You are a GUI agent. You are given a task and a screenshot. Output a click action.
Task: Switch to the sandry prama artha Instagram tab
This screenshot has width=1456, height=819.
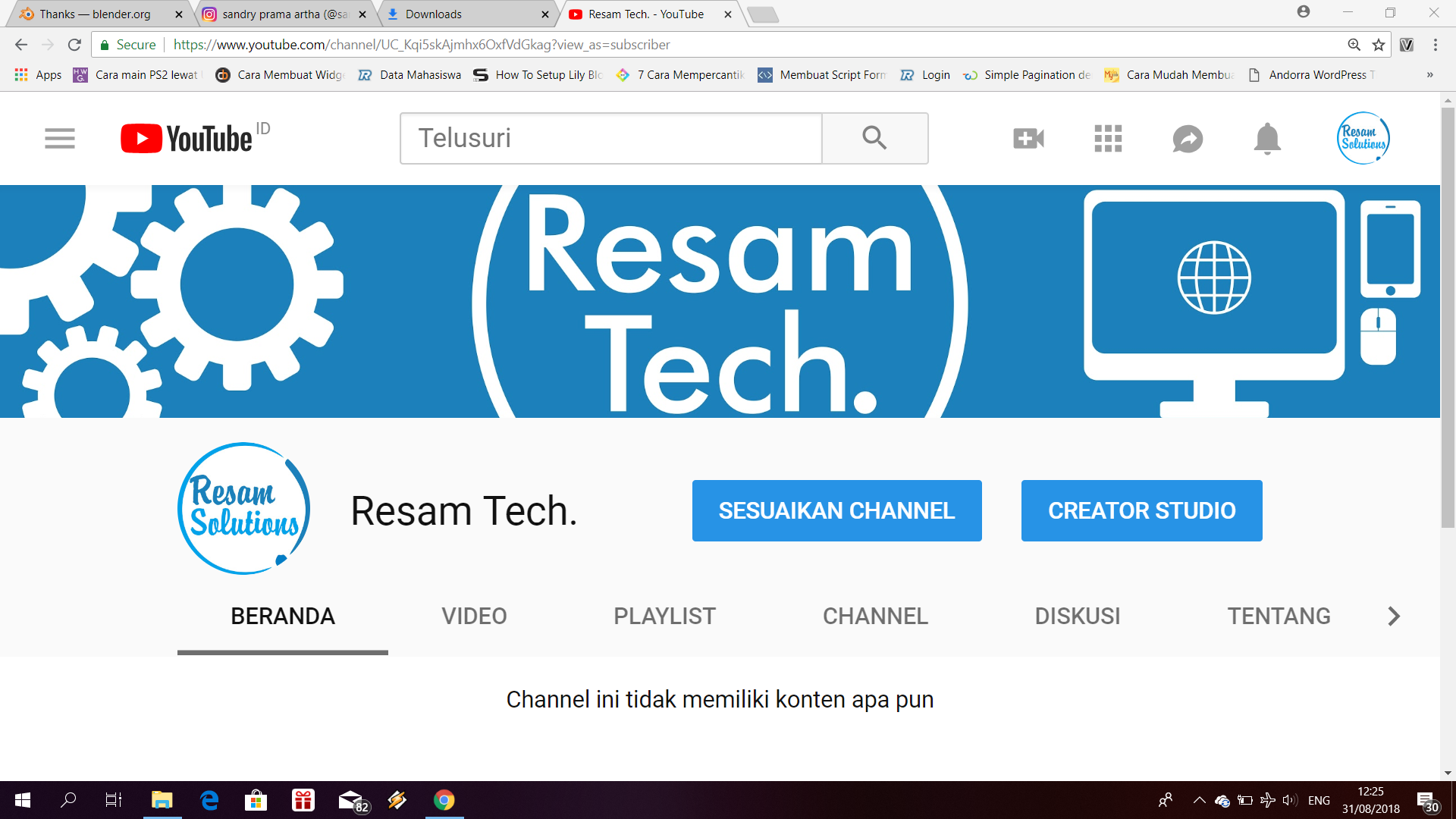click(x=285, y=14)
